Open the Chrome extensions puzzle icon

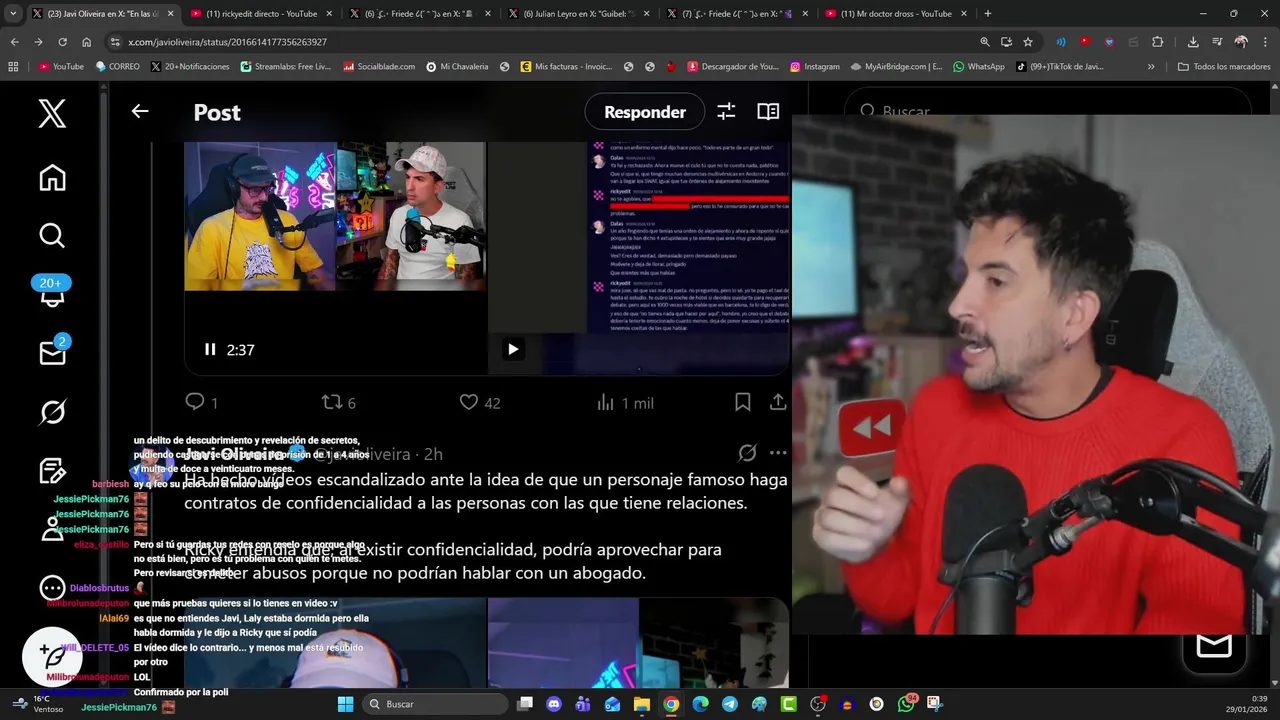tap(1157, 42)
